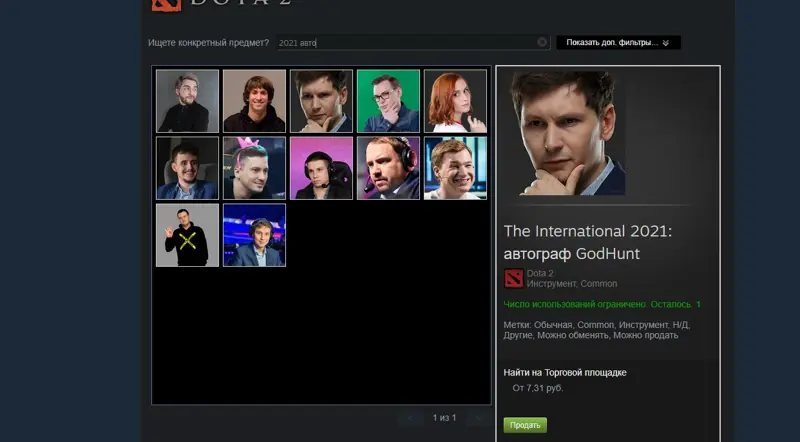Select the green-background man with glasses item
Image resolution: width=800 pixels, height=442 pixels.
[x=388, y=101]
